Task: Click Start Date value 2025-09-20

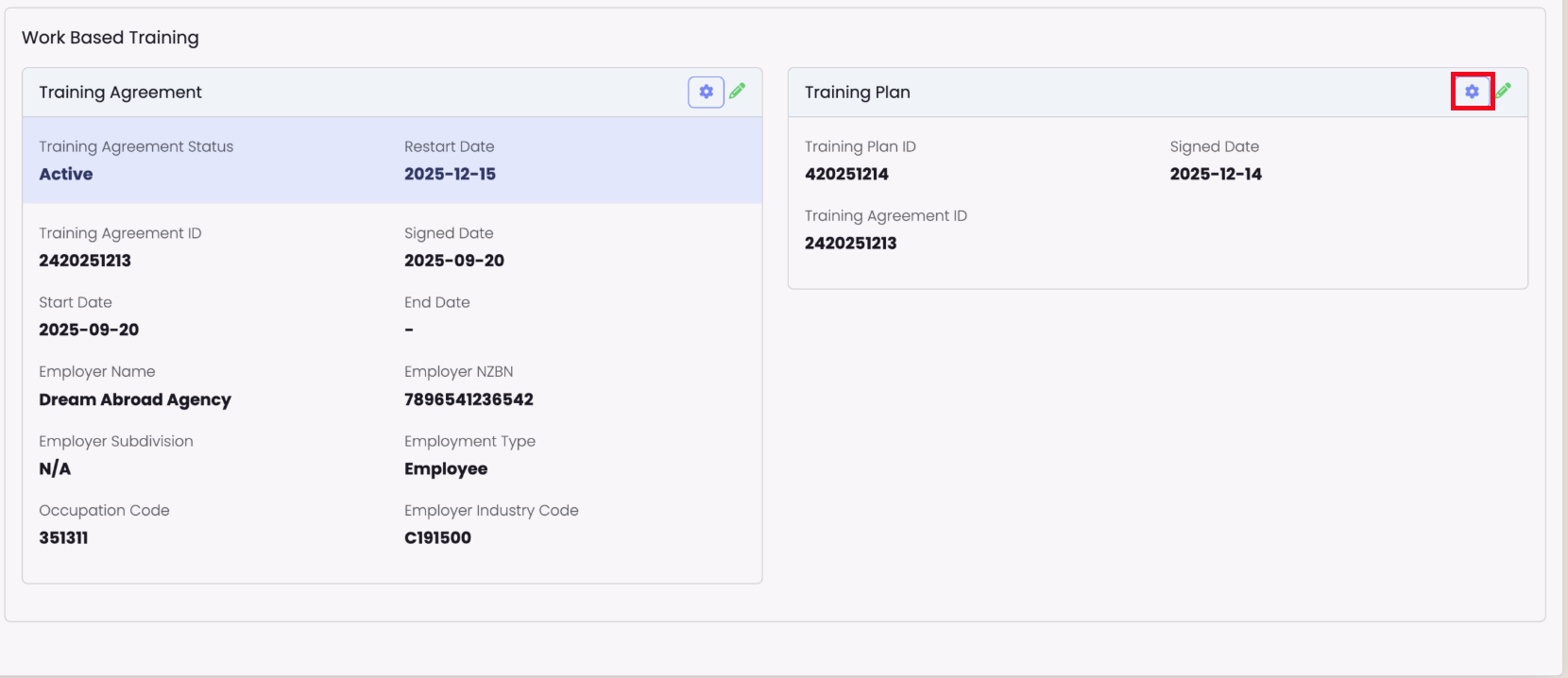Action: 89,330
